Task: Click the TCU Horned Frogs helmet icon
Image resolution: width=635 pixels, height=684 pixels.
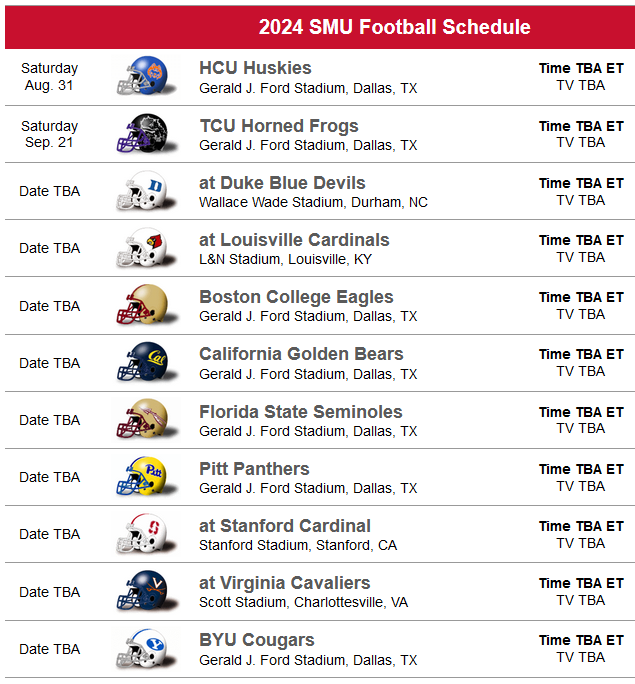Action: click(146, 133)
